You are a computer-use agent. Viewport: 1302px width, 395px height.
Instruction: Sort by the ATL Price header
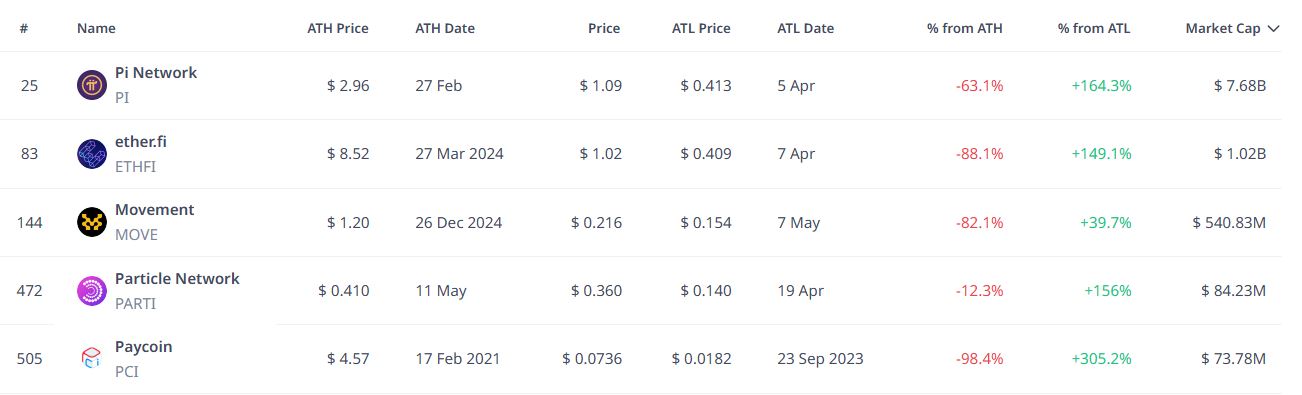coord(702,28)
